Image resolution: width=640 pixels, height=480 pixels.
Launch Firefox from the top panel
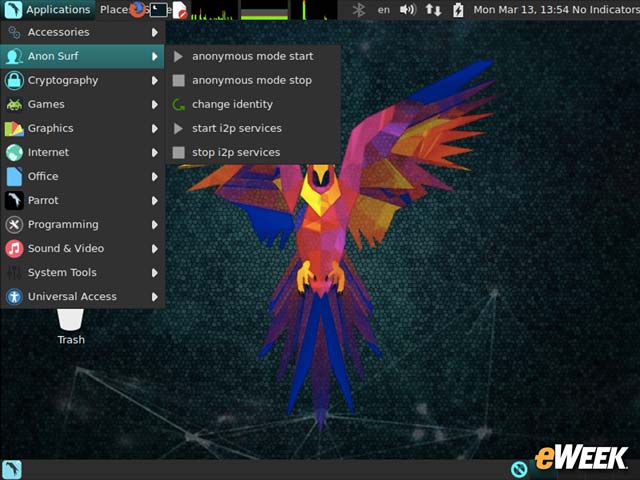click(x=138, y=9)
